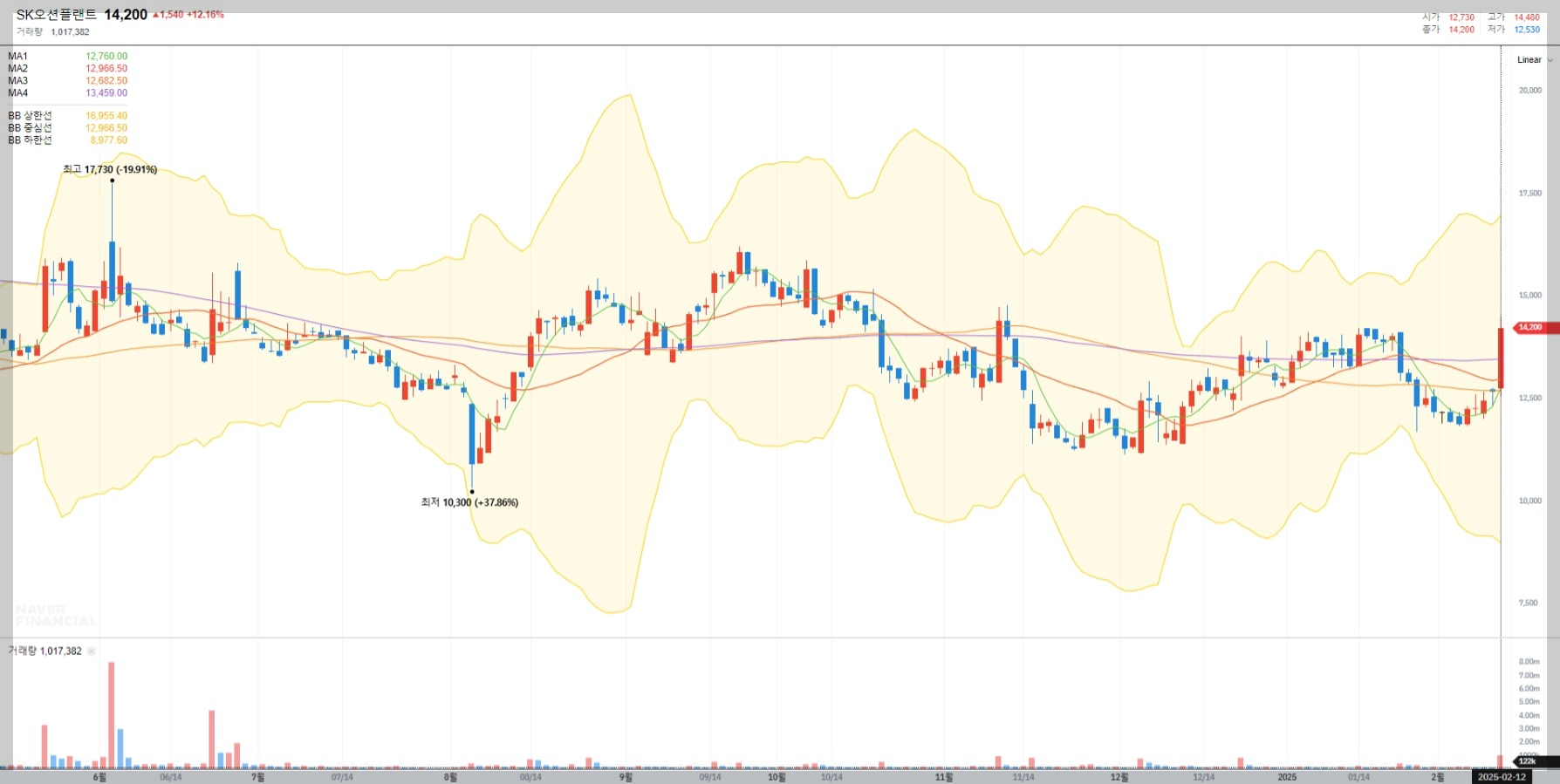This screenshot has width=1560, height=784.
Task: Click the 09/14 label on the time axis
Action: click(x=710, y=777)
